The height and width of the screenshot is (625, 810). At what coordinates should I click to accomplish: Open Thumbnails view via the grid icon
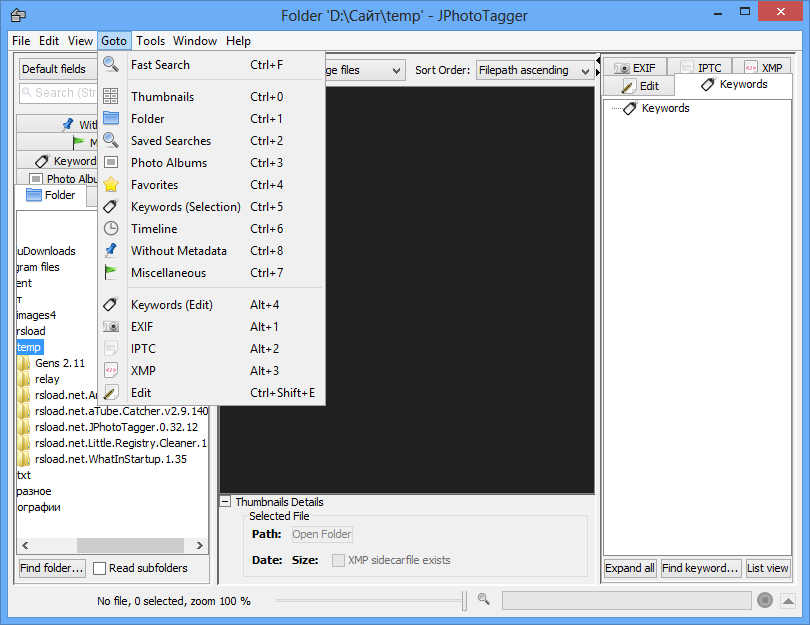point(112,96)
